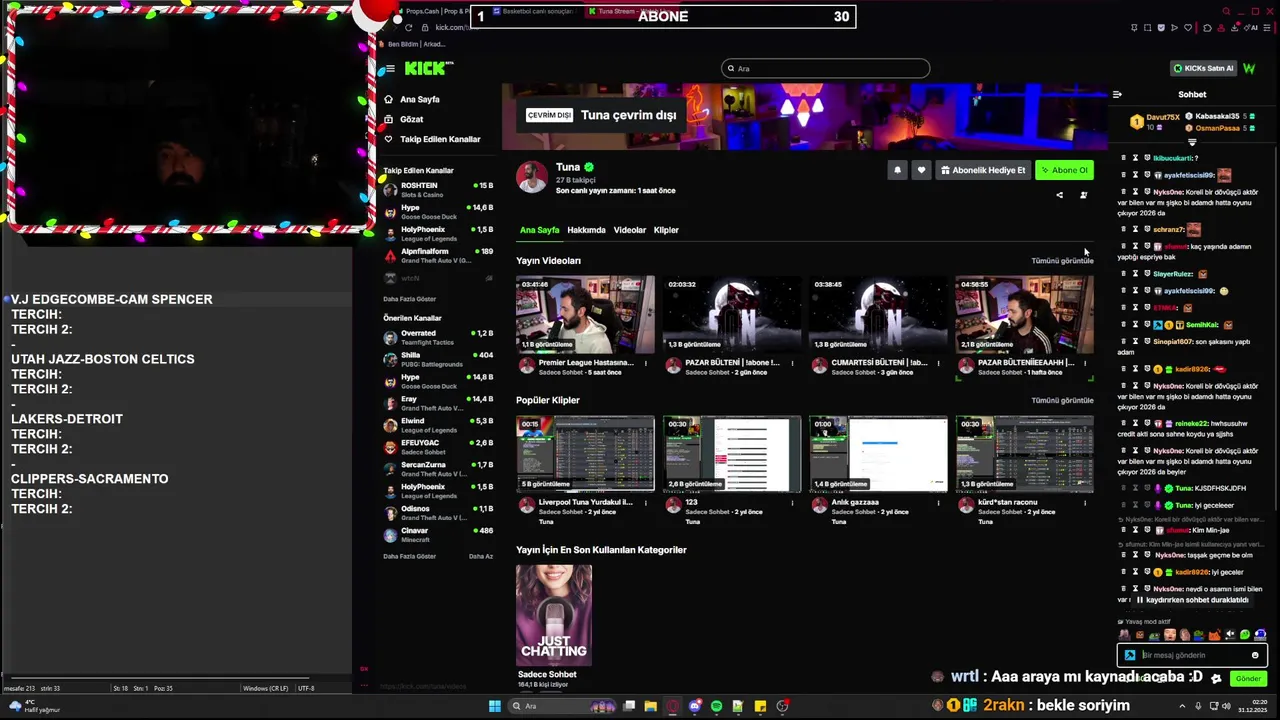The height and width of the screenshot is (720, 1280).
Task: Expand recommended channels Daha Fazla Göster
Action: click(x=410, y=556)
